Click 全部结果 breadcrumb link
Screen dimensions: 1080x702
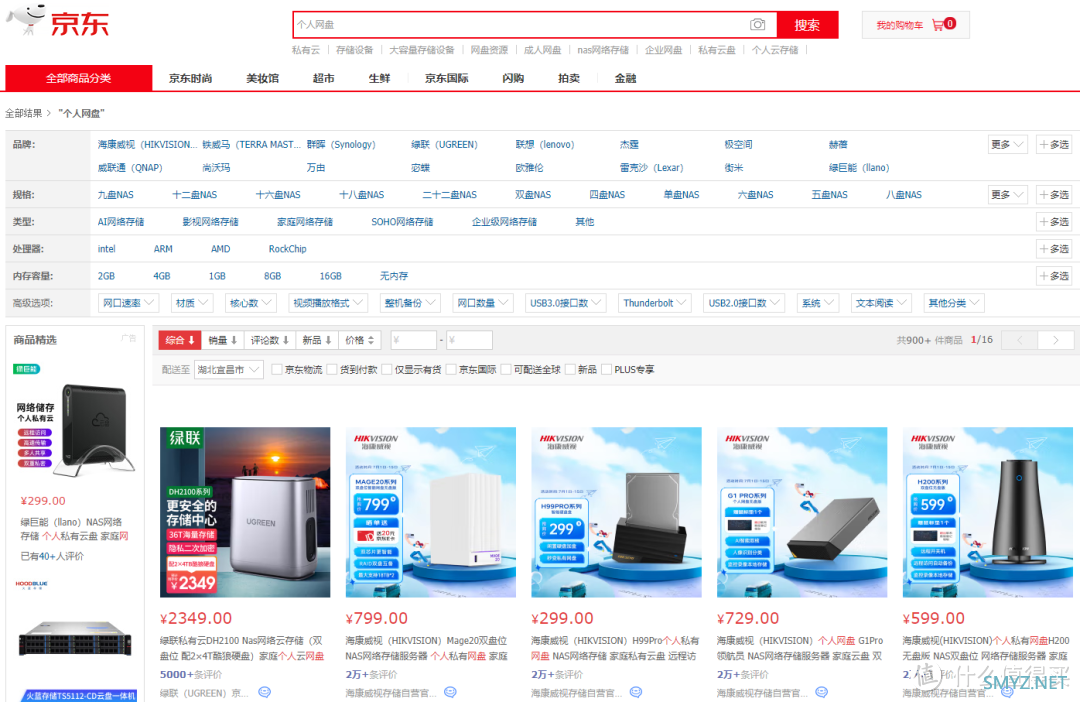(24, 114)
